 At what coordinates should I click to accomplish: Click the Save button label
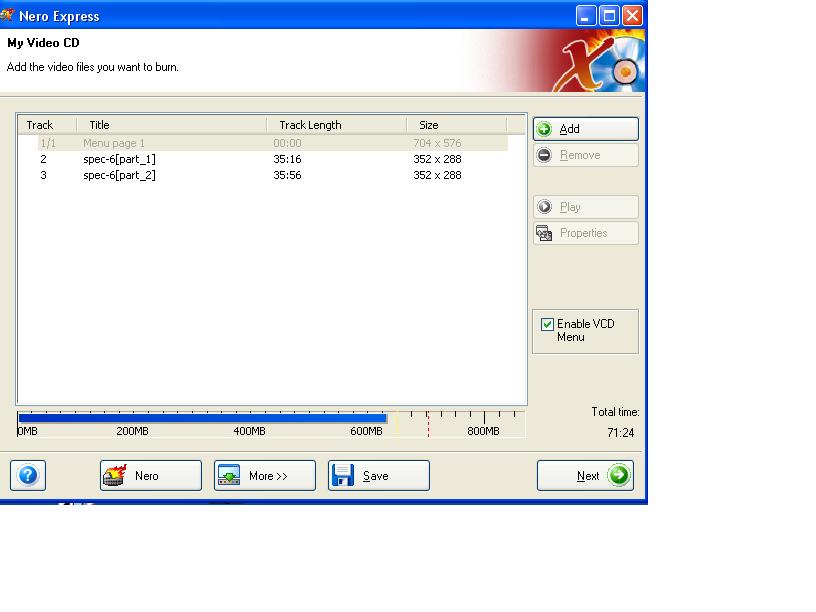376,476
